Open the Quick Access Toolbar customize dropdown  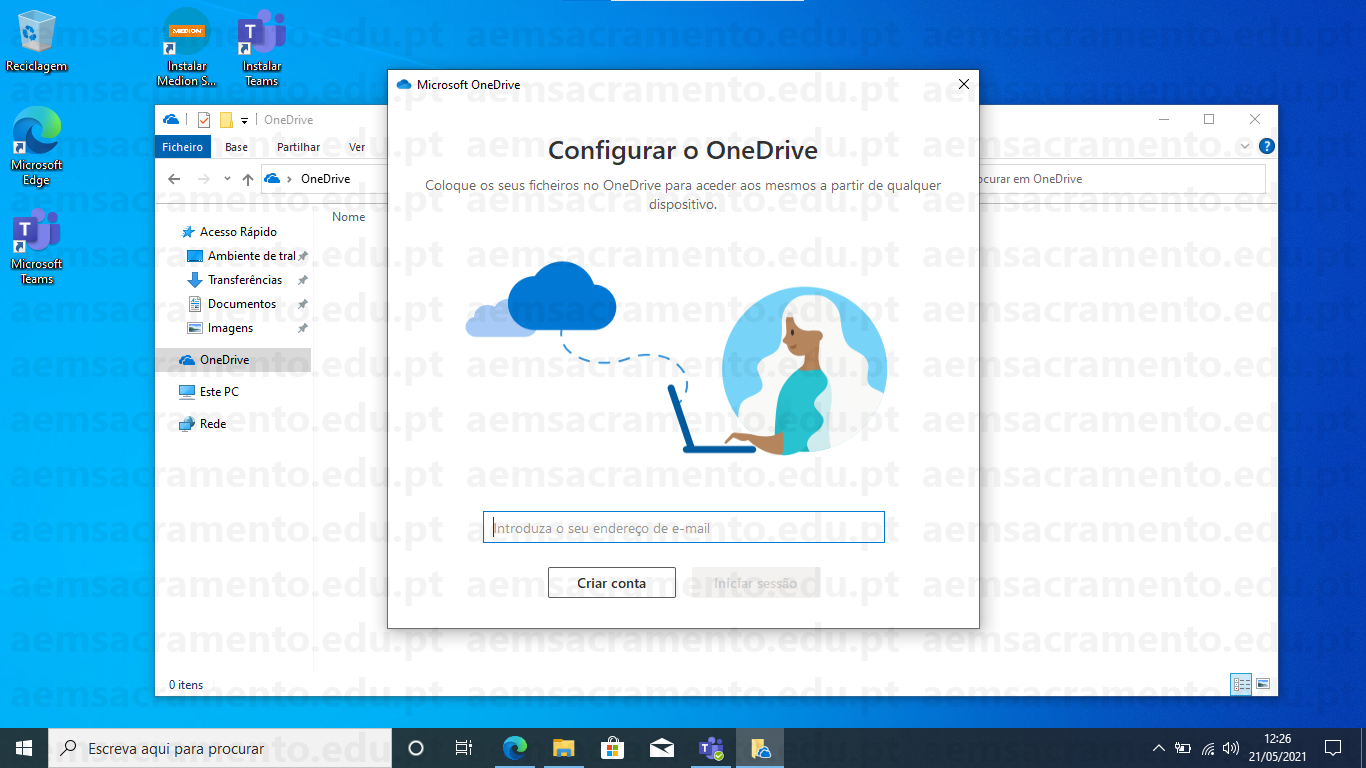(x=245, y=121)
